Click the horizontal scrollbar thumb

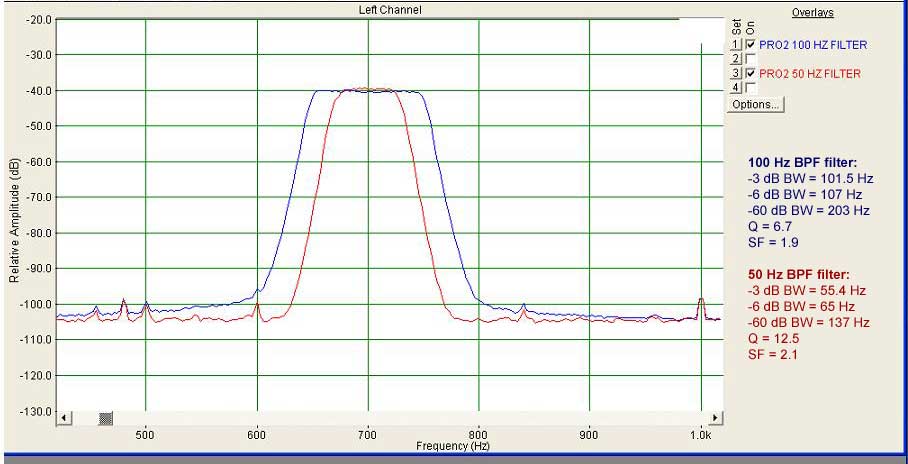coord(105,418)
